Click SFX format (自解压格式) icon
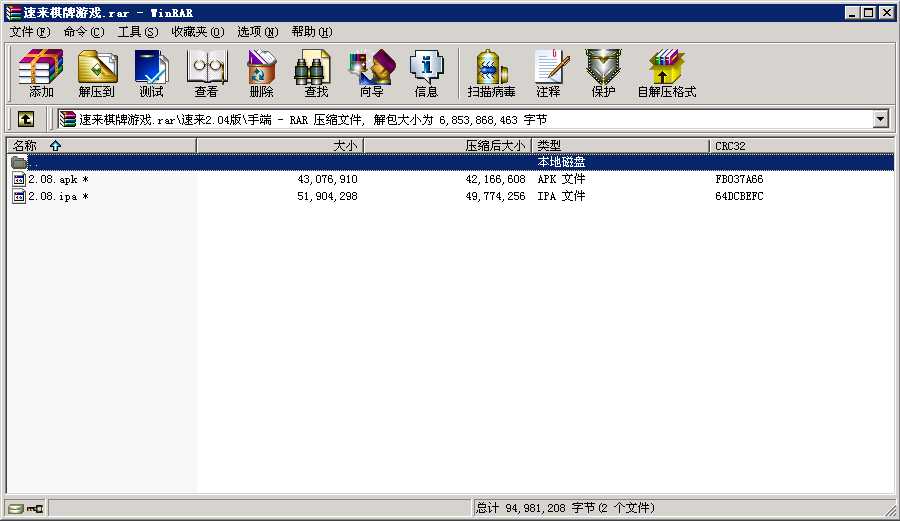Image resolution: width=900 pixels, height=521 pixels. tap(666, 73)
